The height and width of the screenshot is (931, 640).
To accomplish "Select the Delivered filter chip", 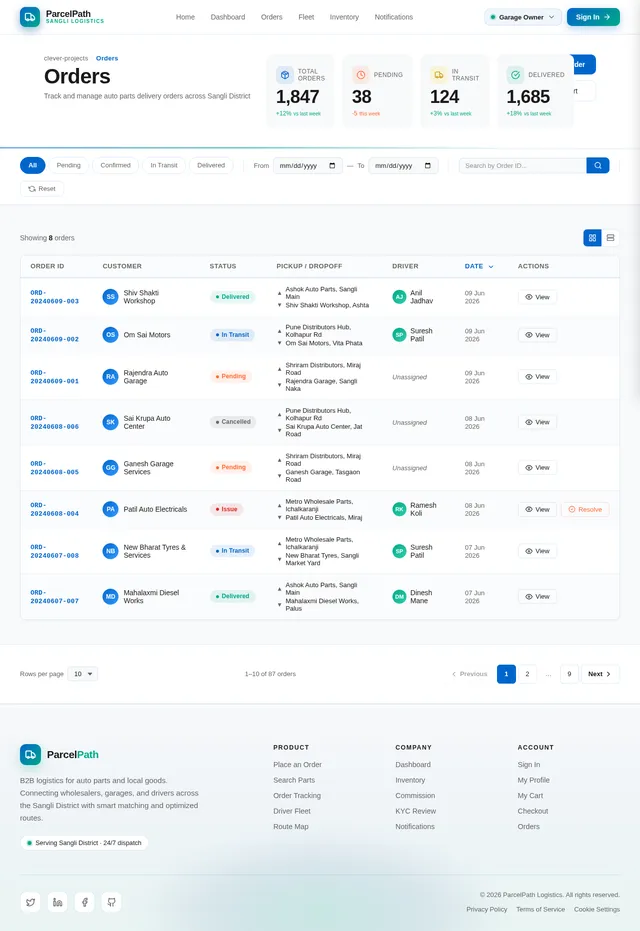I will 211,165.
